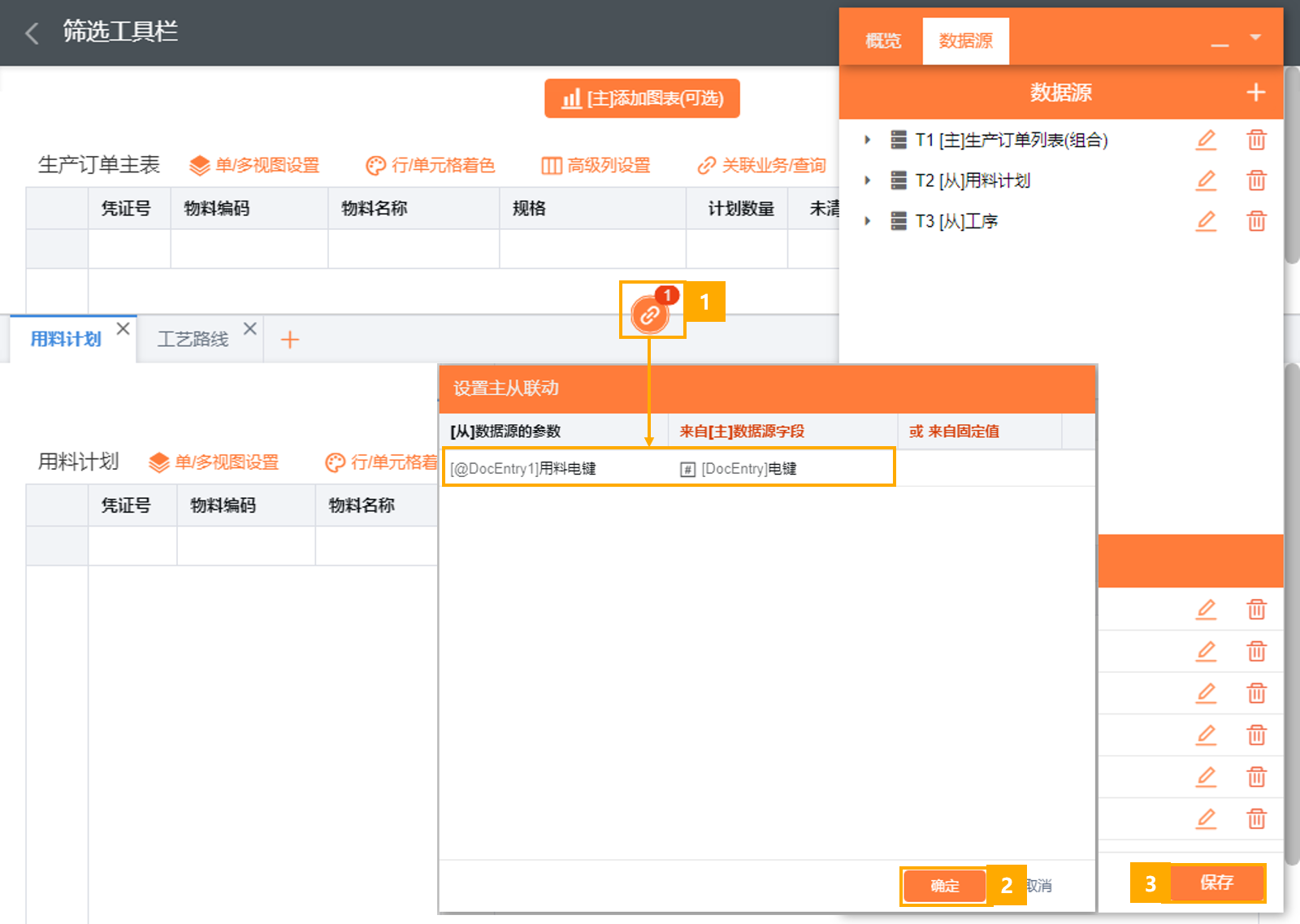
Task: Expand T3 [从]工序 data source
Action: point(868,221)
